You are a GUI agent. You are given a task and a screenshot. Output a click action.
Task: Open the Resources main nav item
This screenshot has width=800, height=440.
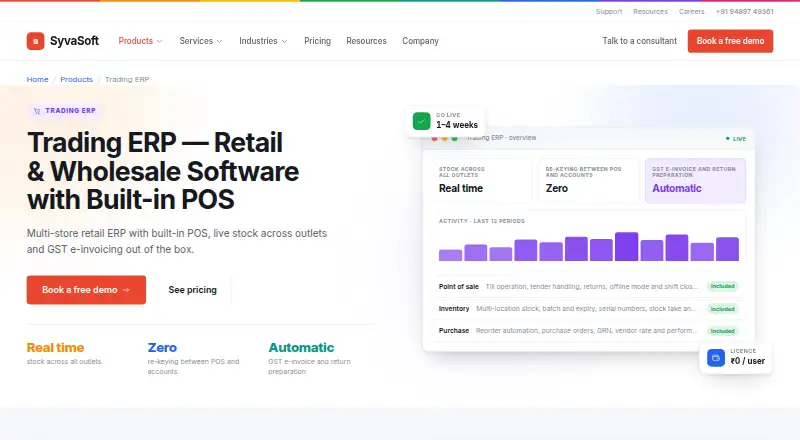(x=366, y=41)
